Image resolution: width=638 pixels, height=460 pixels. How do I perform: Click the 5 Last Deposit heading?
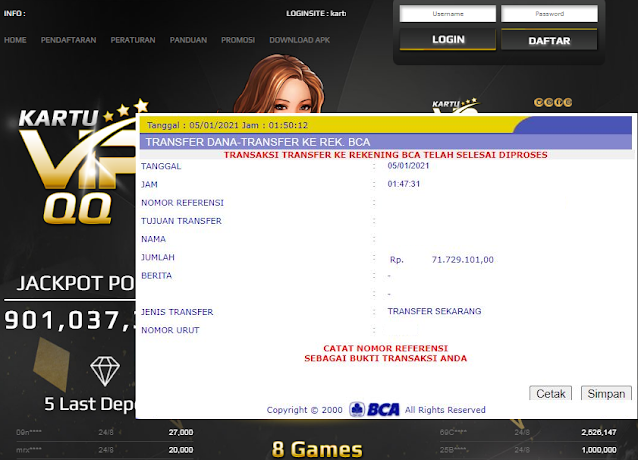pyautogui.click(x=90, y=404)
